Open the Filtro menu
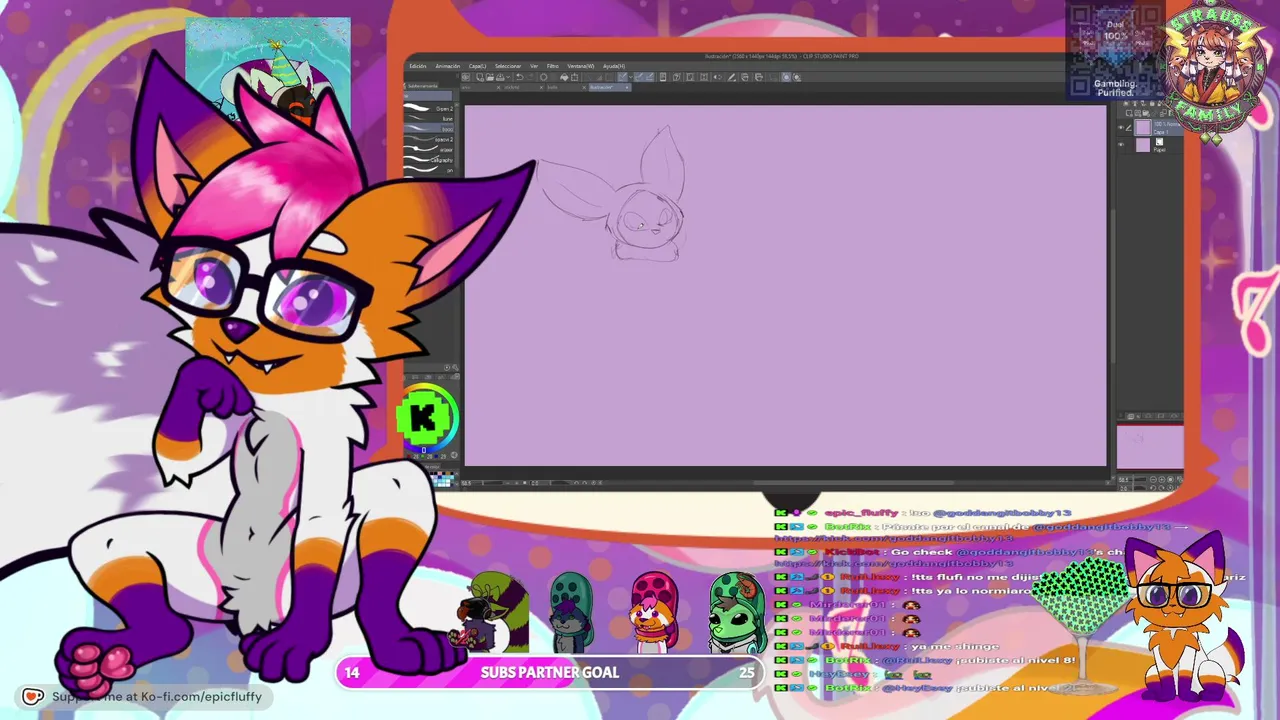This screenshot has height=720, width=1280. click(553, 66)
